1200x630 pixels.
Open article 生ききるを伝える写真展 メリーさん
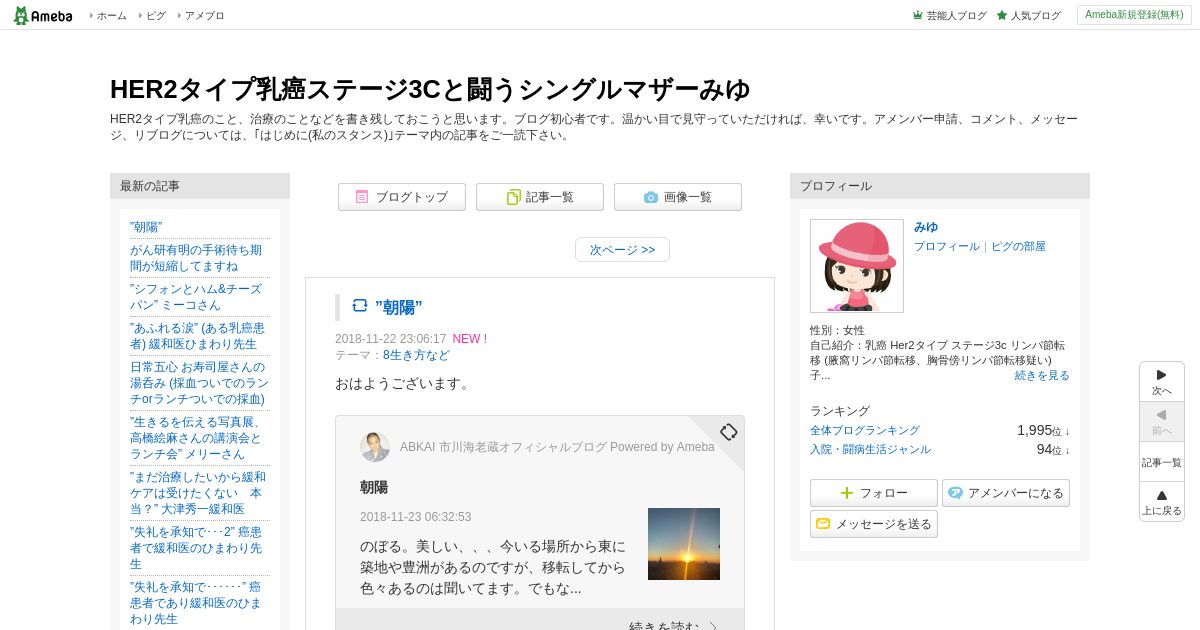[196, 438]
